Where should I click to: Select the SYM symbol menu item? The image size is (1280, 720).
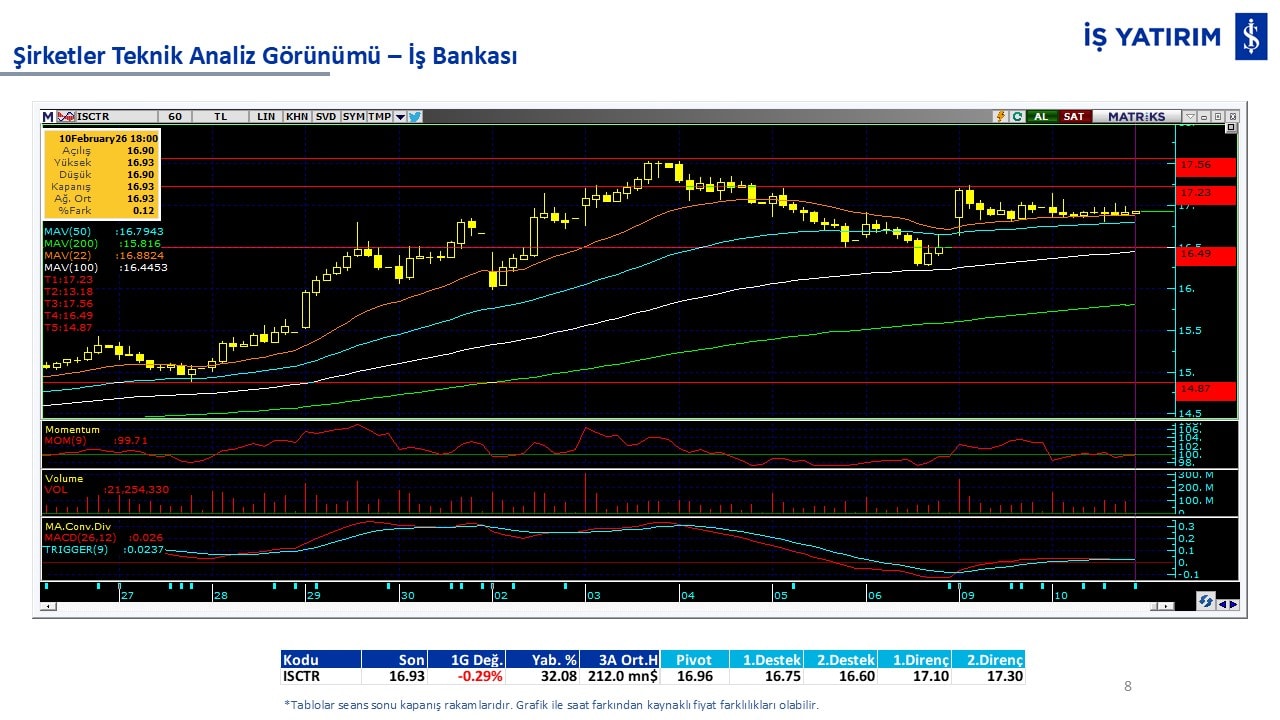tap(353, 117)
